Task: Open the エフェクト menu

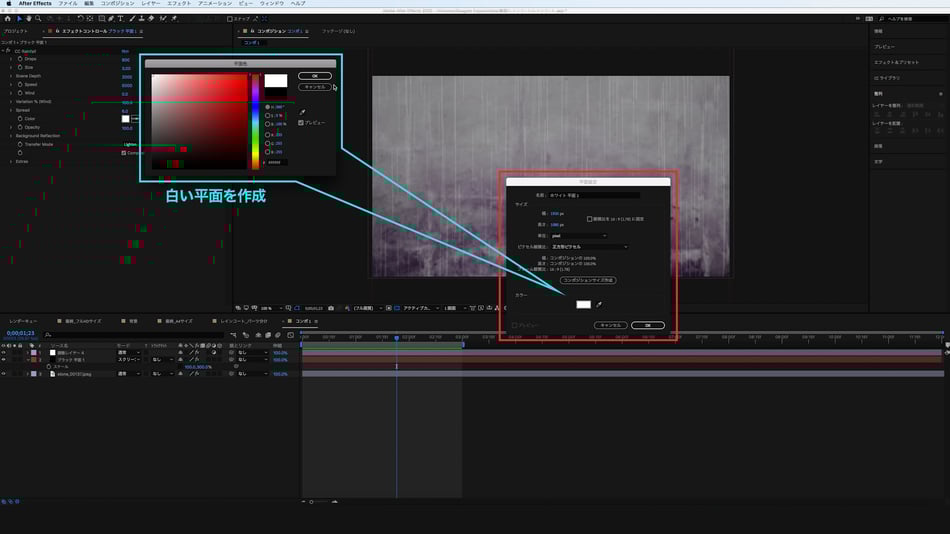Action: [178, 3]
